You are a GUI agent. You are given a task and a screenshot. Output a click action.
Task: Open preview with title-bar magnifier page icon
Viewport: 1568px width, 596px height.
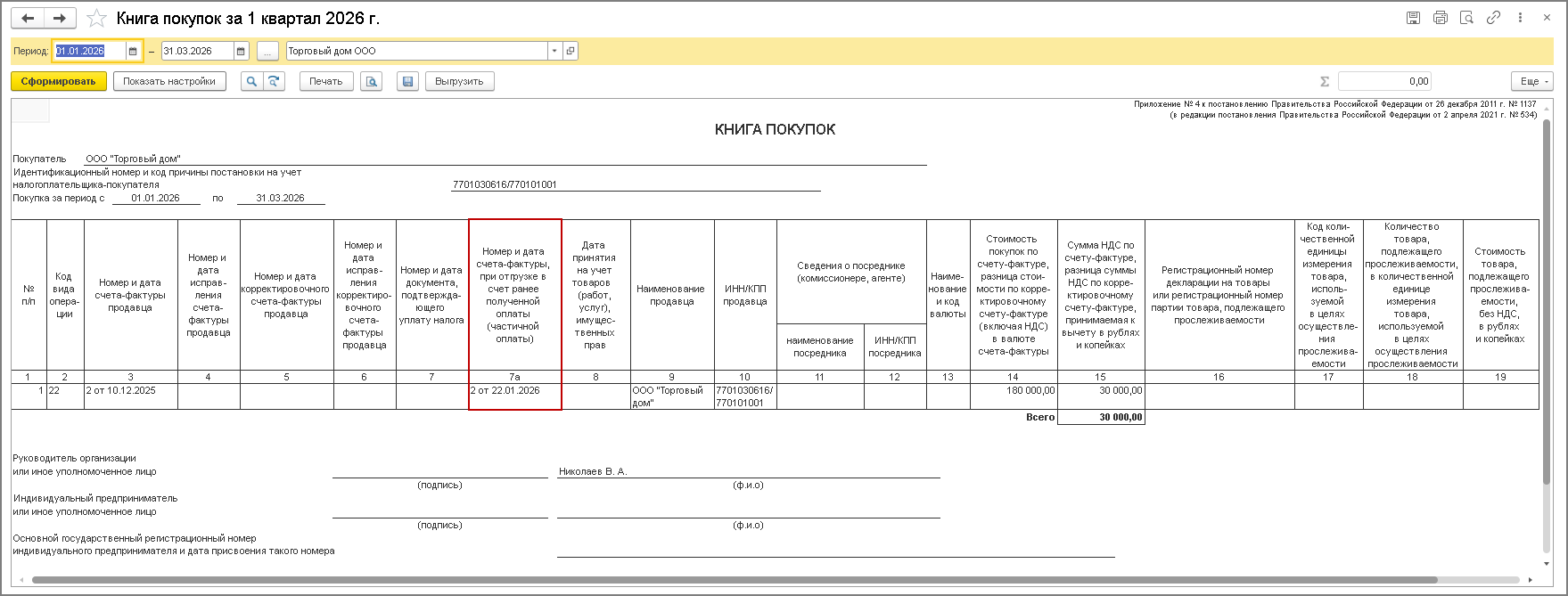coord(1466,18)
